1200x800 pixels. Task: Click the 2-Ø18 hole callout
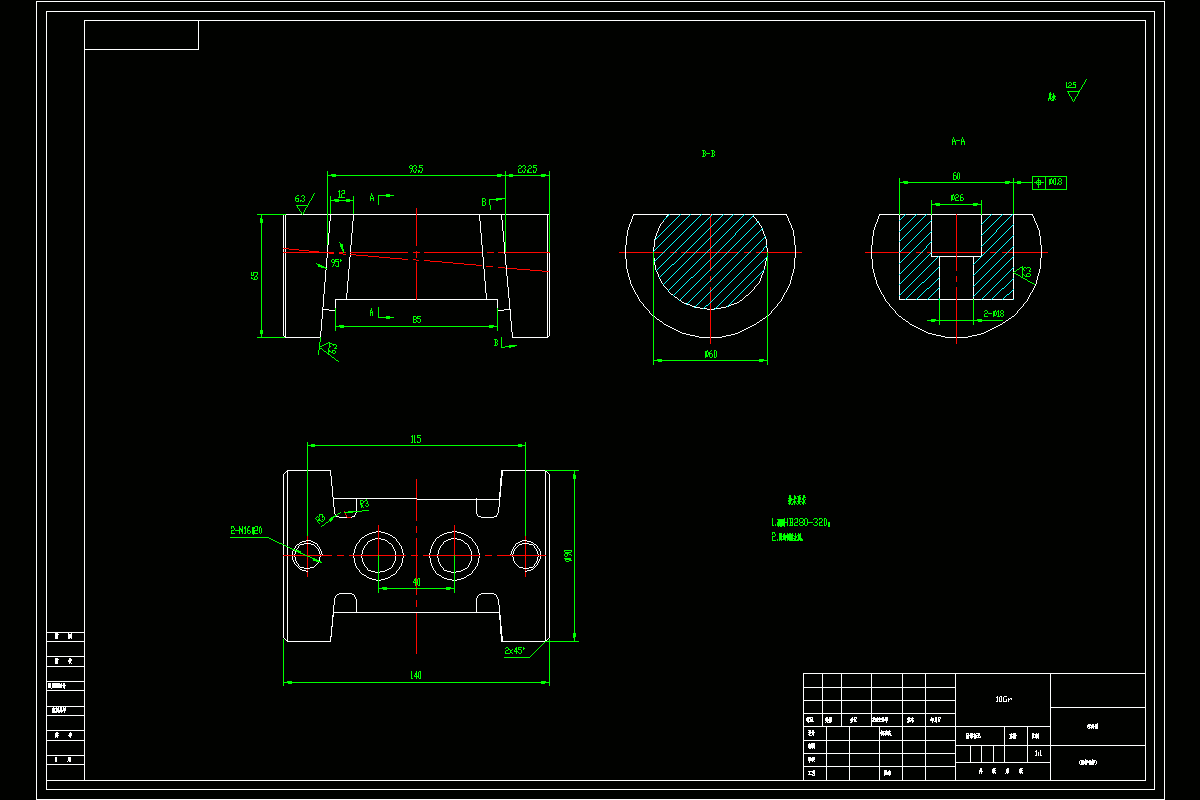coord(993,314)
